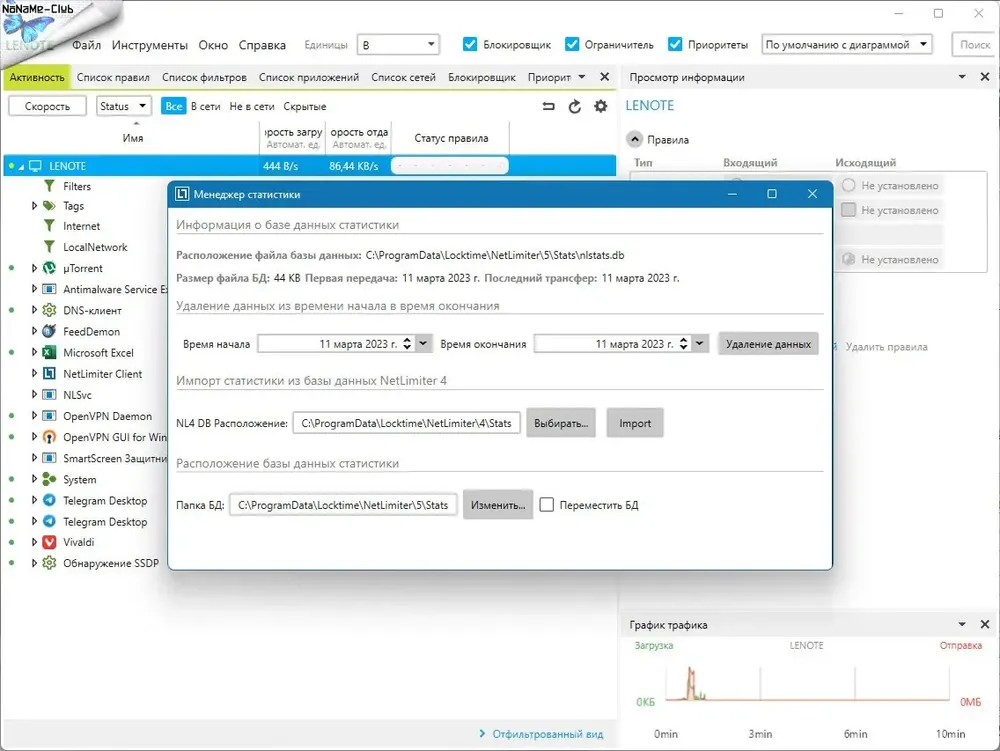Select the µTorrent app icon
Screen dimensions: 1000x751
click(x=49, y=268)
